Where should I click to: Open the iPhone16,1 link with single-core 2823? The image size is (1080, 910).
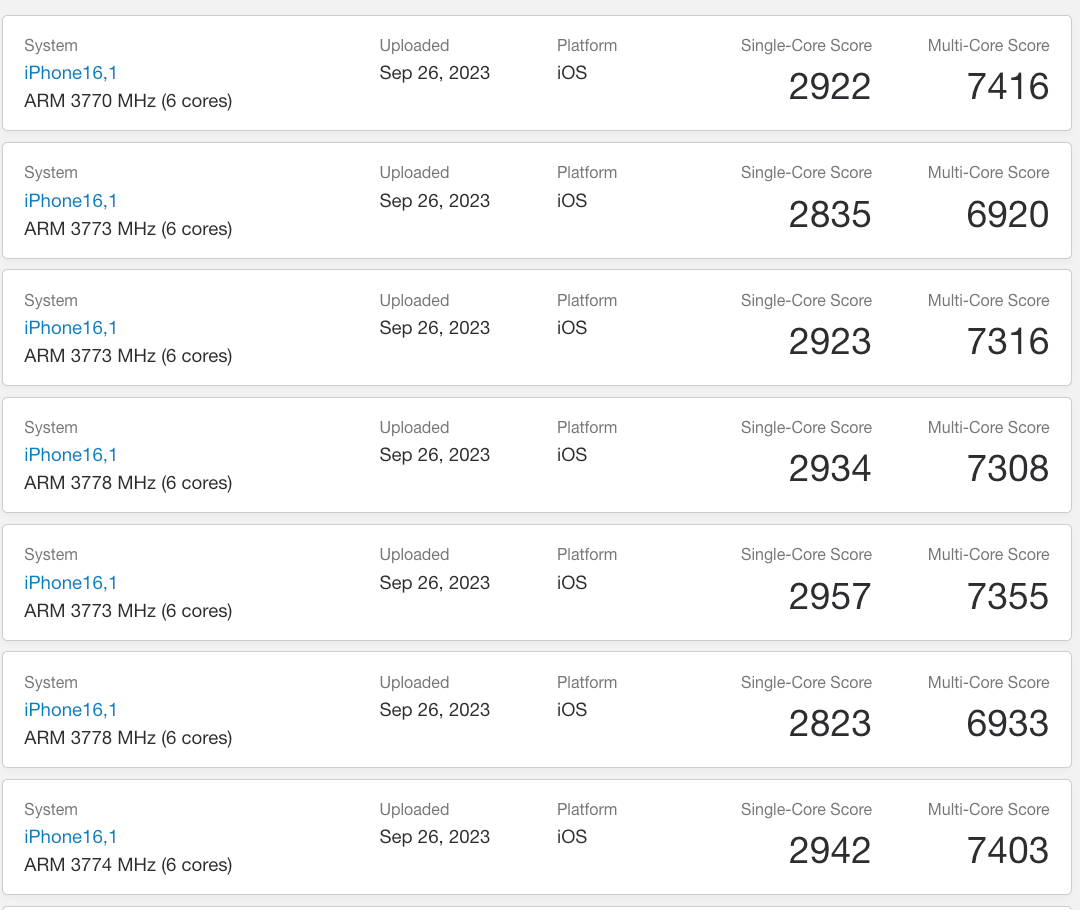click(x=71, y=709)
